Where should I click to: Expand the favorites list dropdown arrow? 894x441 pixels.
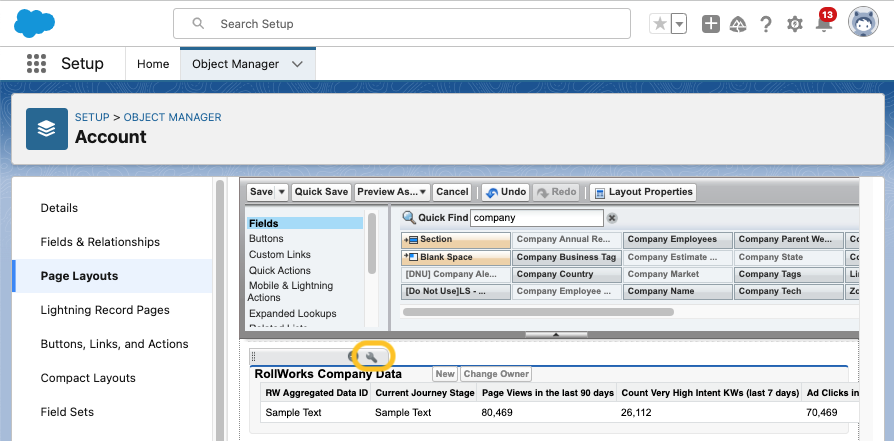pyautogui.click(x=679, y=24)
